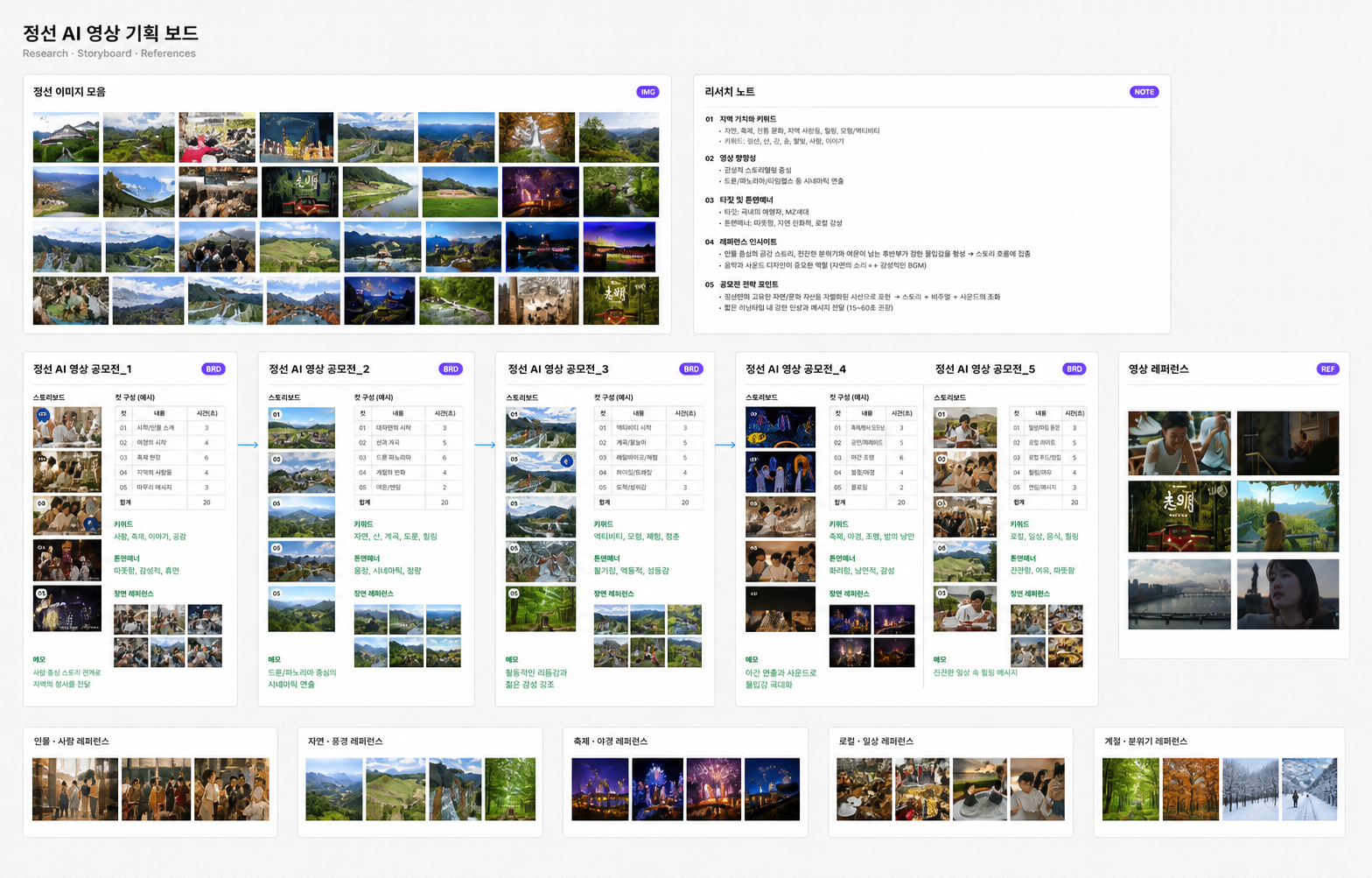1372x878 pixels.
Task: Select the 정선 AI 영상 공모전_3 title
Action: click(x=558, y=369)
